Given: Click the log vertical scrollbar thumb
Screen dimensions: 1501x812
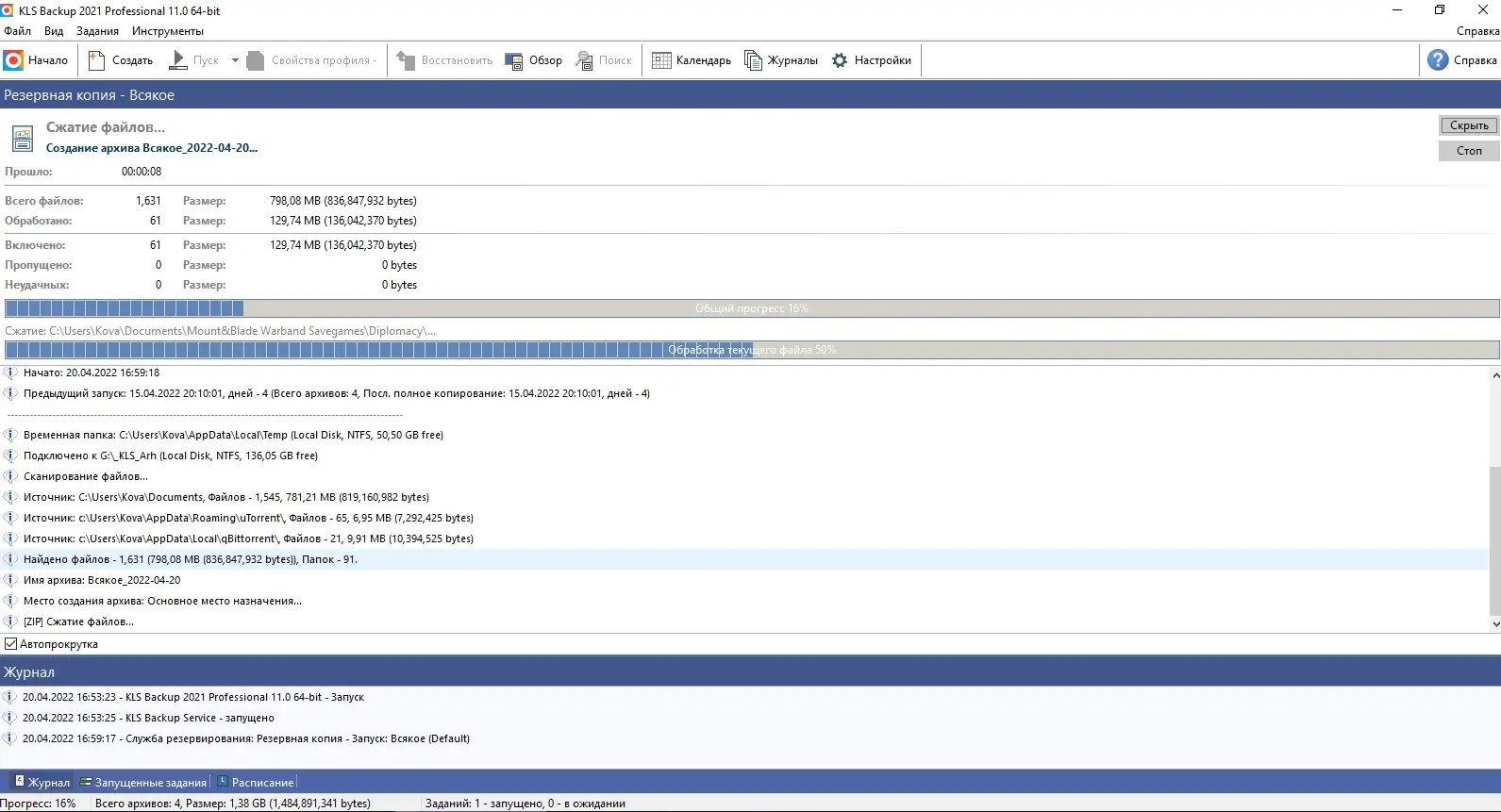Looking at the screenshot, I should (1495, 539).
